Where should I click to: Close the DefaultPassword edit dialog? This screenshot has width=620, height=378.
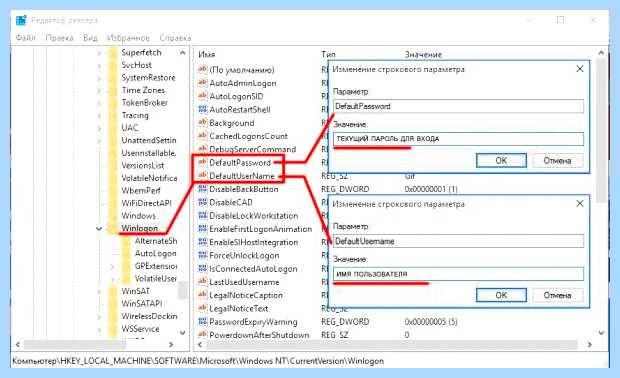point(580,69)
